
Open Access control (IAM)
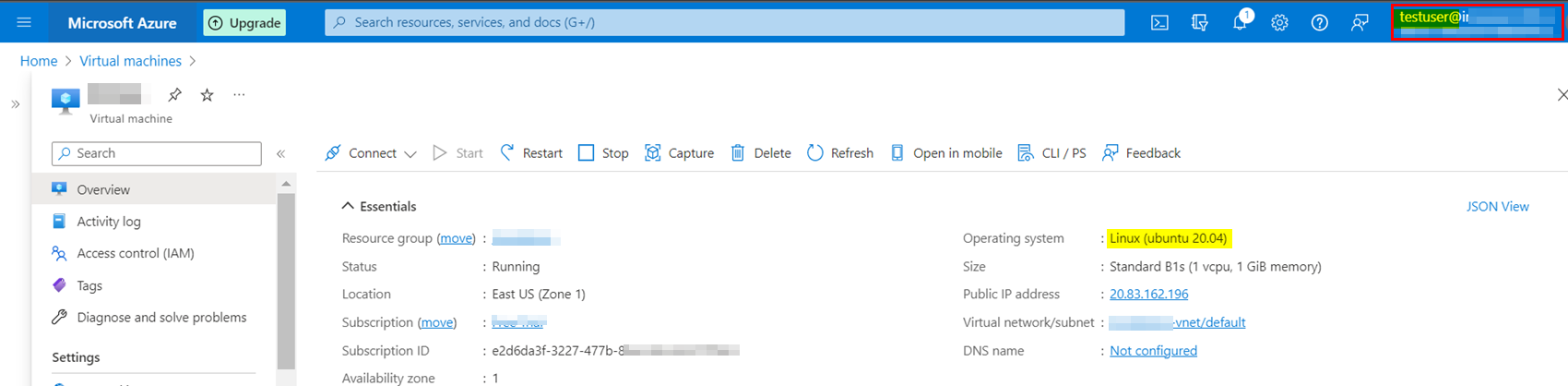(136, 253)
